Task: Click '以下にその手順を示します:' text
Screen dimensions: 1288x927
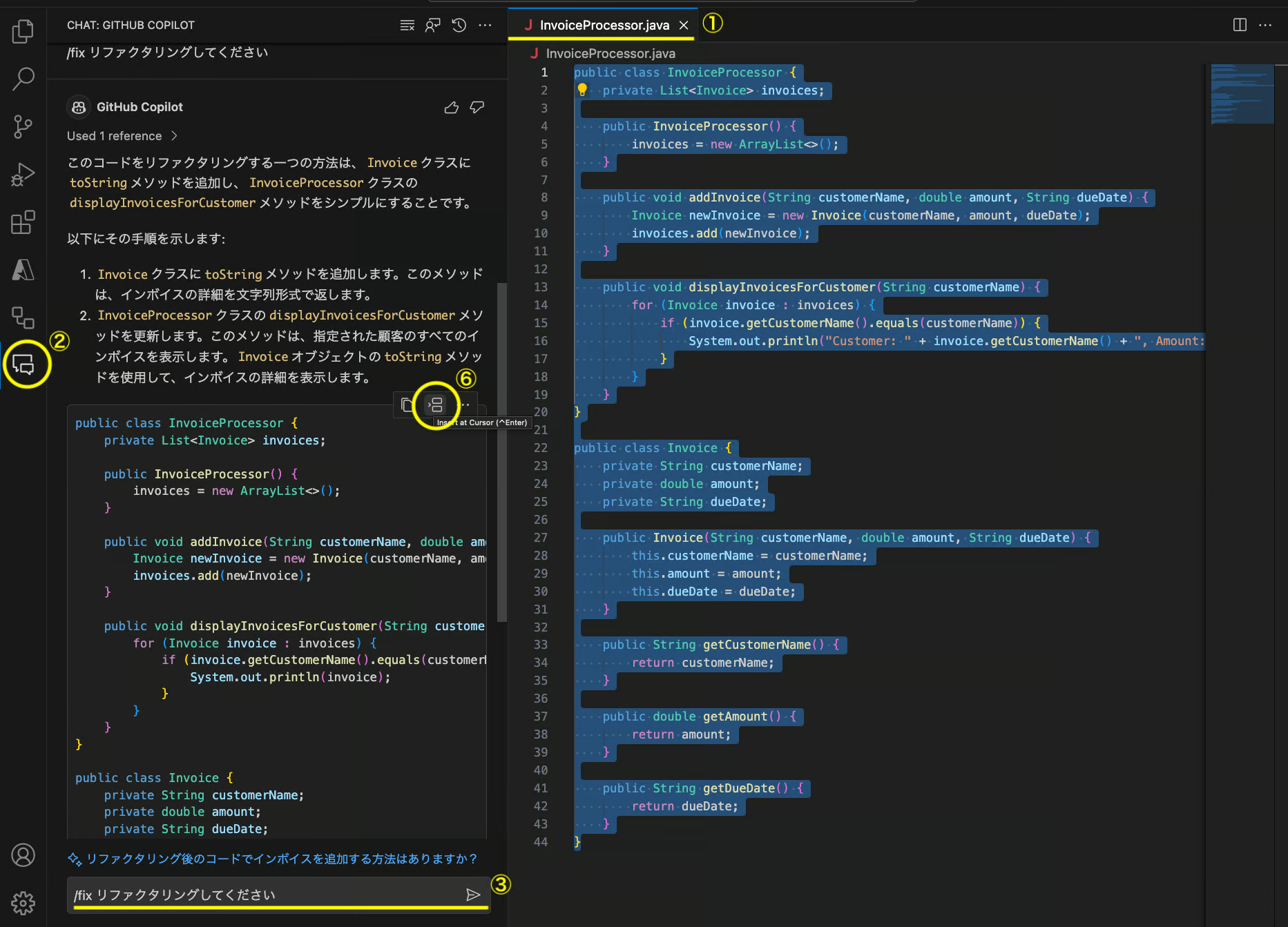Action: (x=146, y=239)
